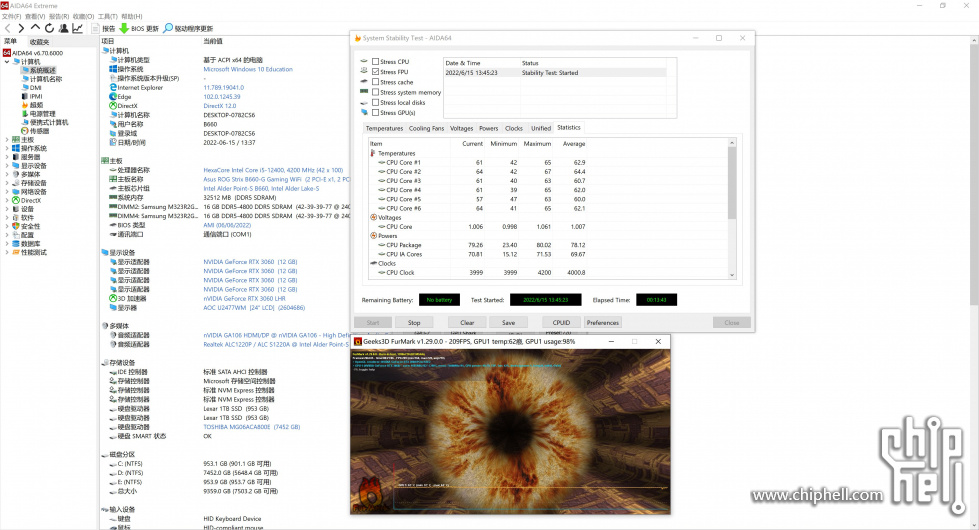Enable Stress system memory checkbox
The height and width of the screenshot is (530, 979).
point(375,92)
